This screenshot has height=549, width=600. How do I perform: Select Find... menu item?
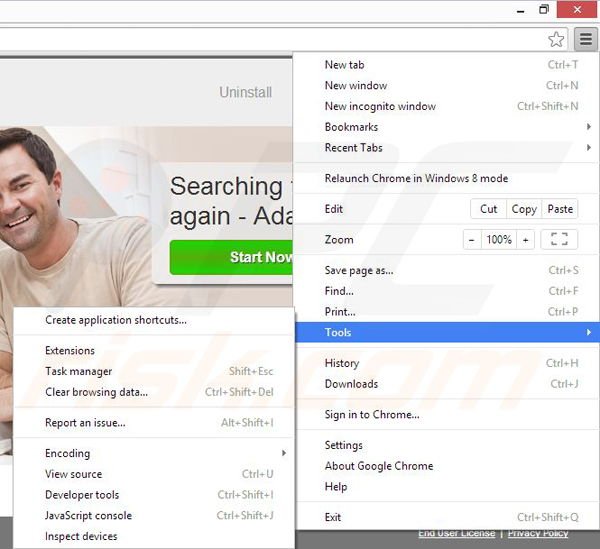click(446, 291)
